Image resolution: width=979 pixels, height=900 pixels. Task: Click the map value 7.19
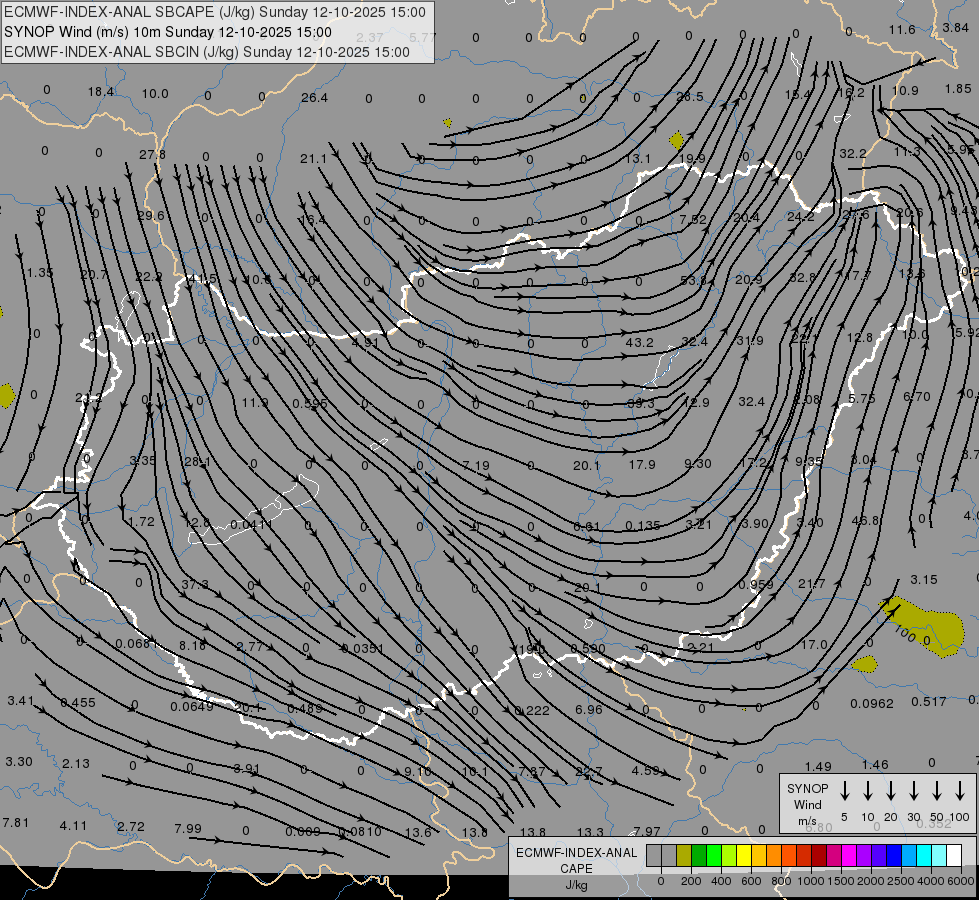476,465
